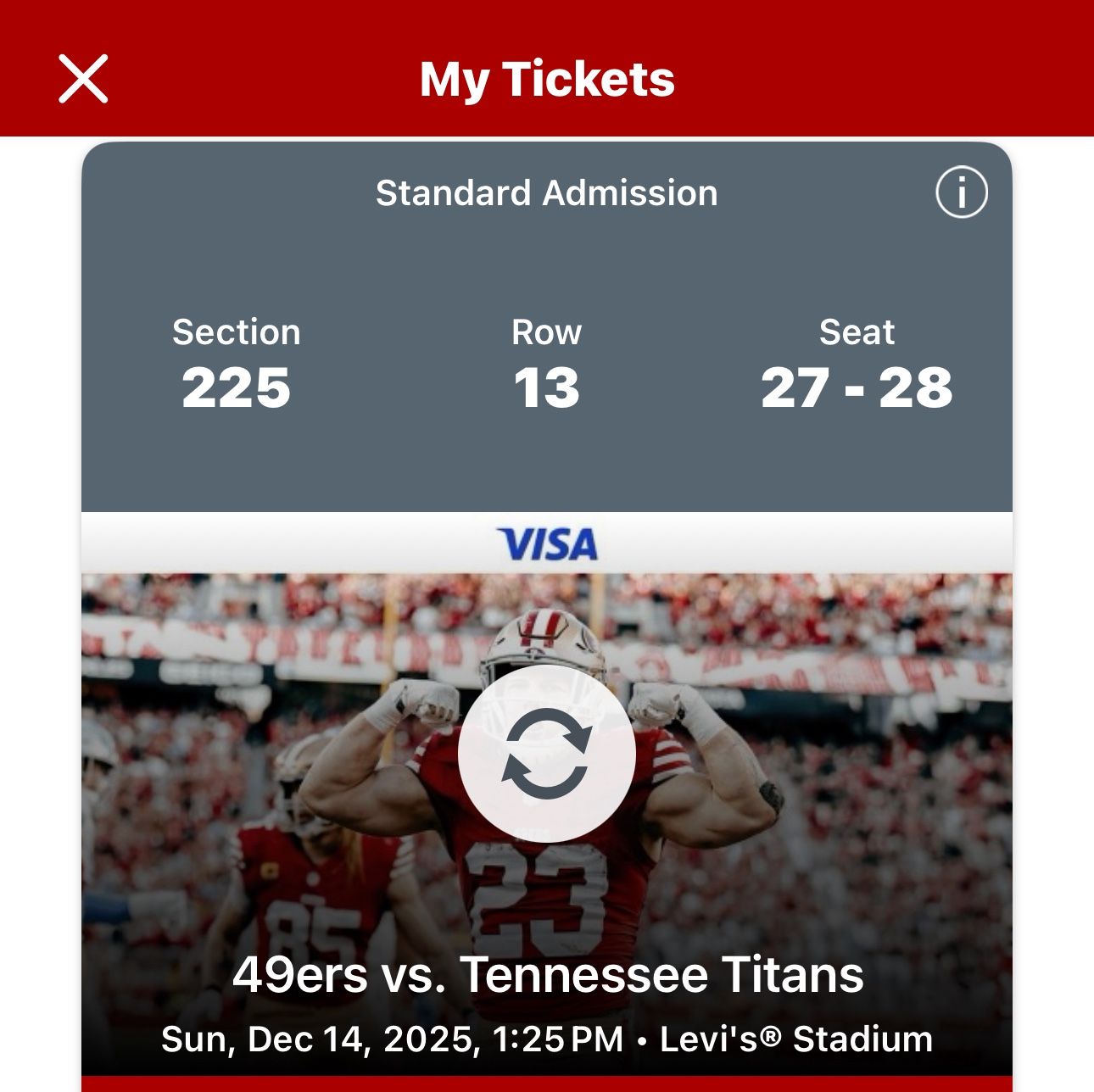Tap the ticket info icon on the header
The width and height of the screenshot is (1094, 1092).
(961, 192)
